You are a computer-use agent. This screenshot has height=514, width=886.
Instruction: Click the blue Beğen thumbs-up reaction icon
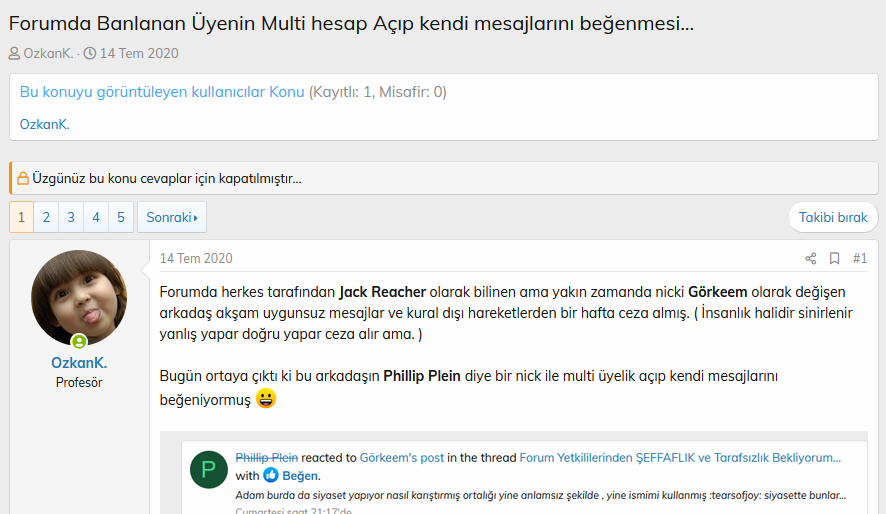pos(271,475)
